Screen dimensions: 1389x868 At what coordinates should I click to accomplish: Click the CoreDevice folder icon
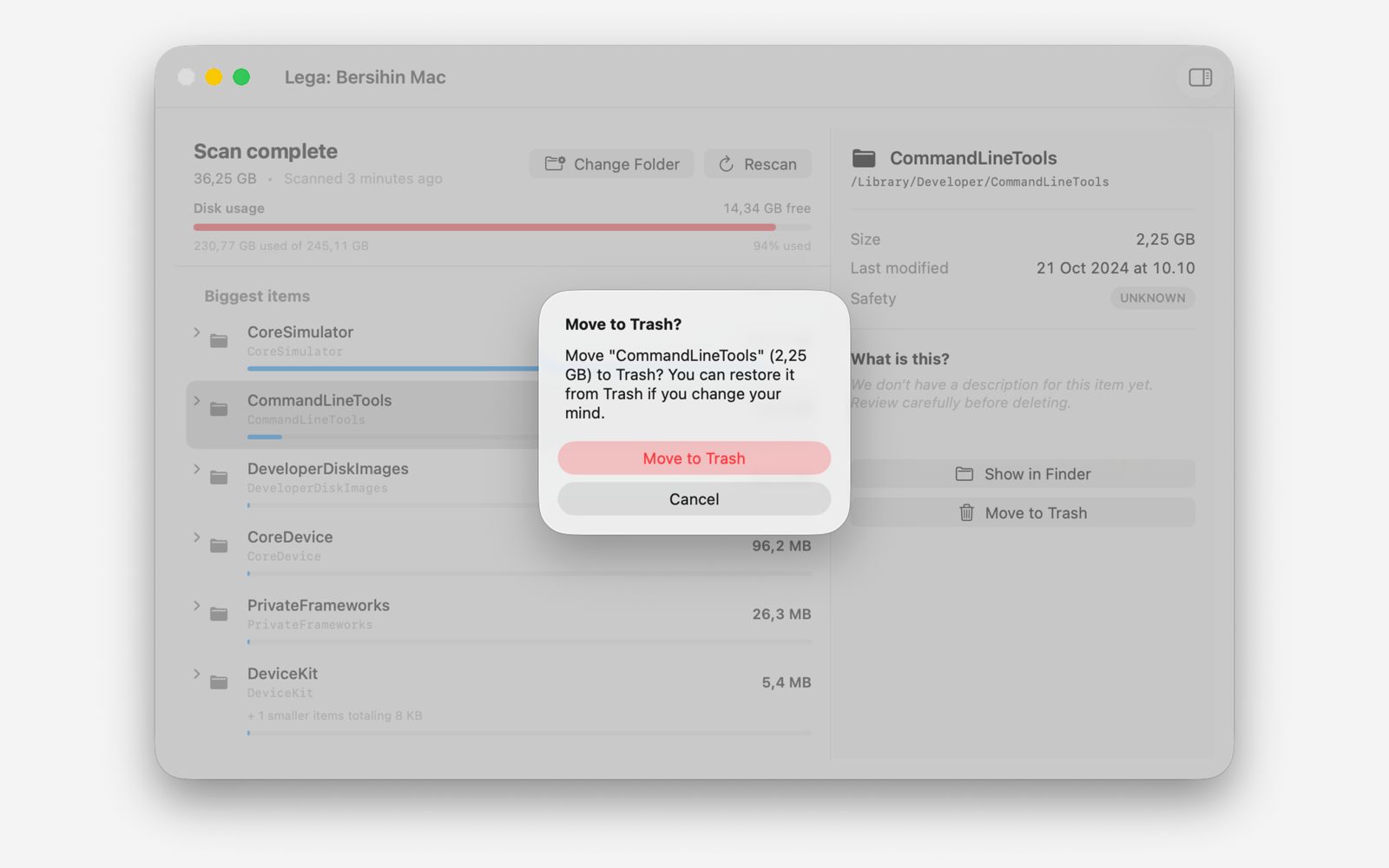(219, 546)
